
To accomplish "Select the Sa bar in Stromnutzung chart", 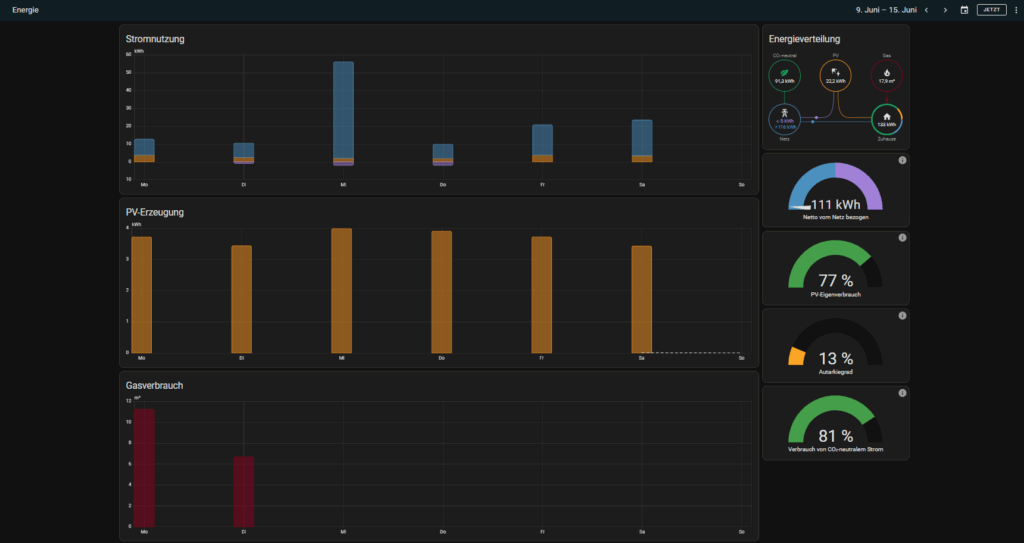I will [642, 141].
